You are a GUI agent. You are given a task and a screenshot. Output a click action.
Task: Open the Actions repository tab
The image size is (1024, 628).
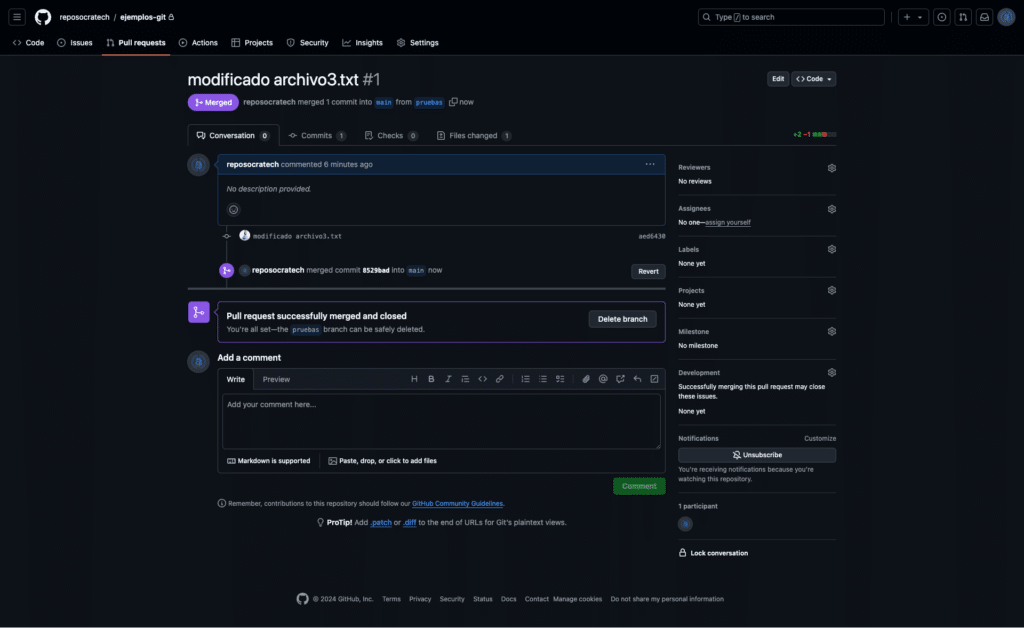point(198,42)
